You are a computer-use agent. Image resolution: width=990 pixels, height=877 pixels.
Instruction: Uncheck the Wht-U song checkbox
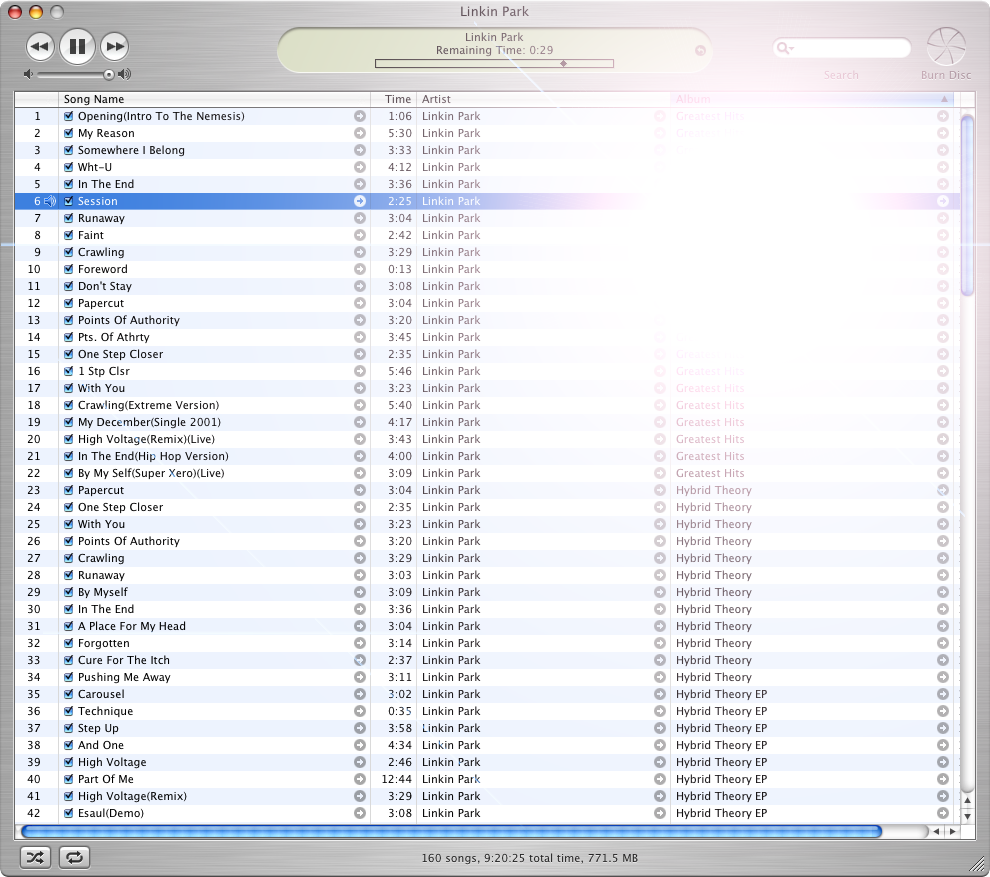(x=69, y=167)
